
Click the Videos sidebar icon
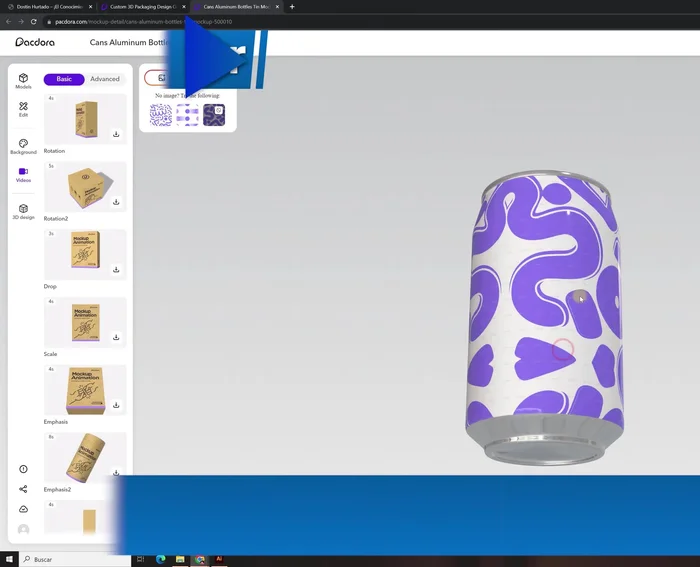23,174
